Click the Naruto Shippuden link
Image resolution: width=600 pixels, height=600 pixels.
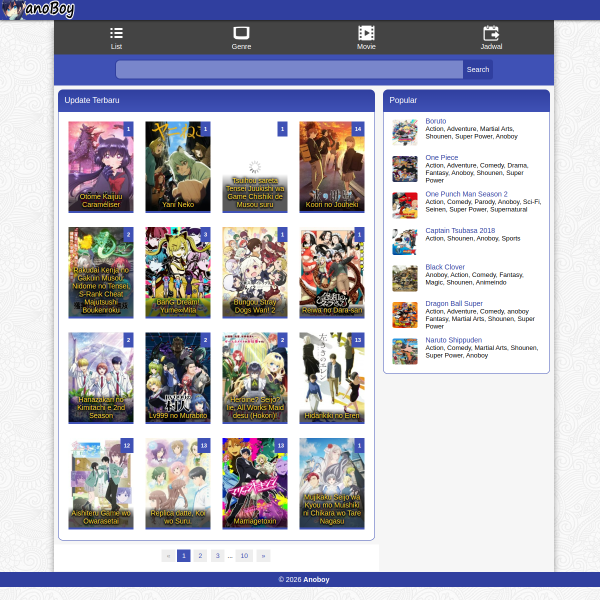[x=453, y=340]
